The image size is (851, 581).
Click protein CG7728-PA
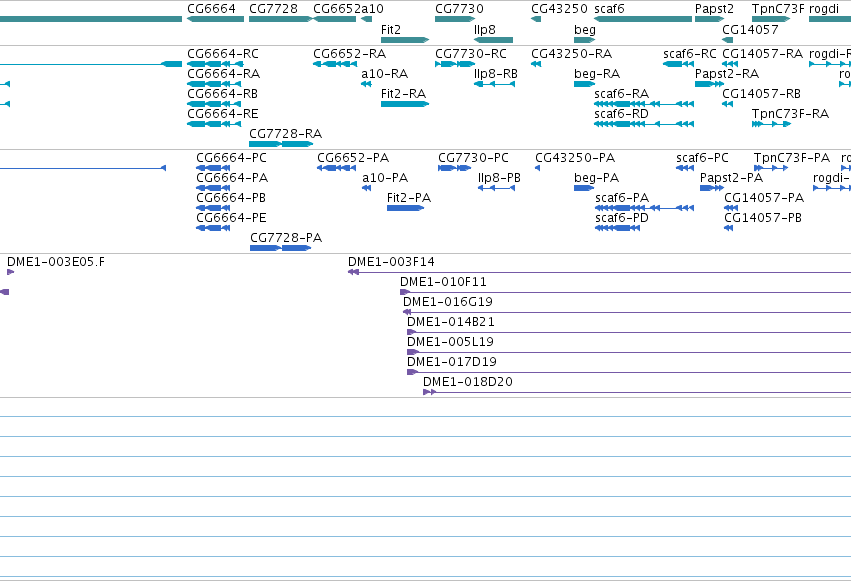point(281,248)
